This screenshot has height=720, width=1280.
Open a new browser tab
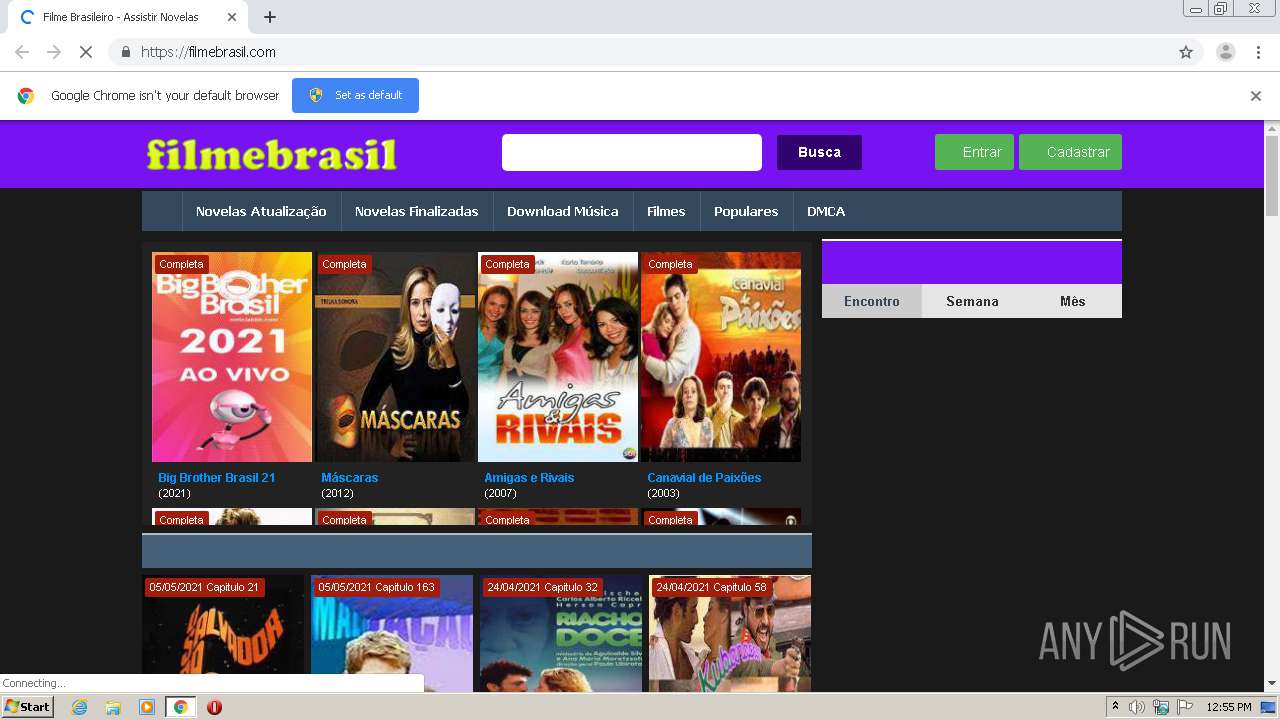pos(270,17)
